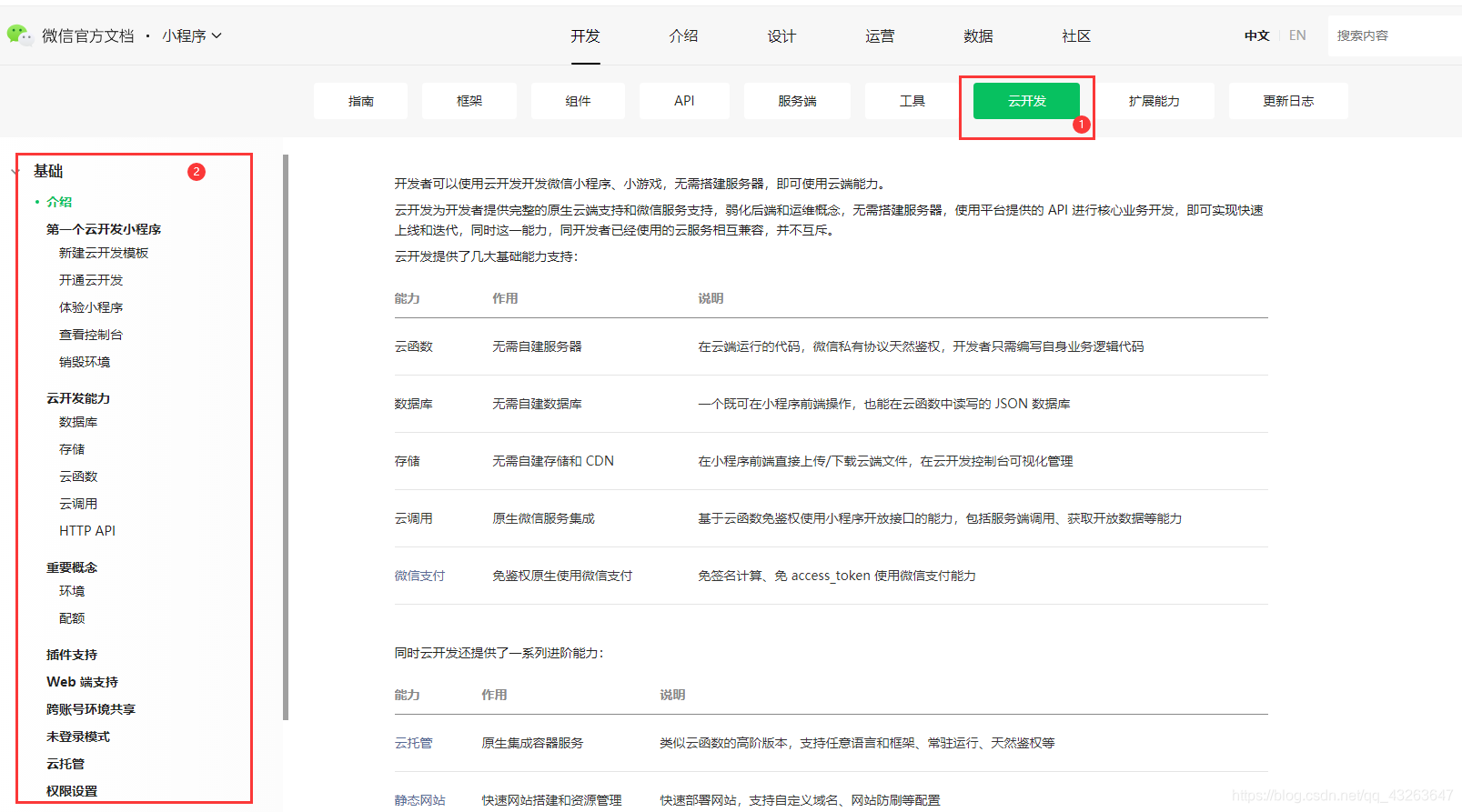The image size is (1462, 812).
Task: Open the 更新日志 sub-navigation button
Action: point(1288,101)
